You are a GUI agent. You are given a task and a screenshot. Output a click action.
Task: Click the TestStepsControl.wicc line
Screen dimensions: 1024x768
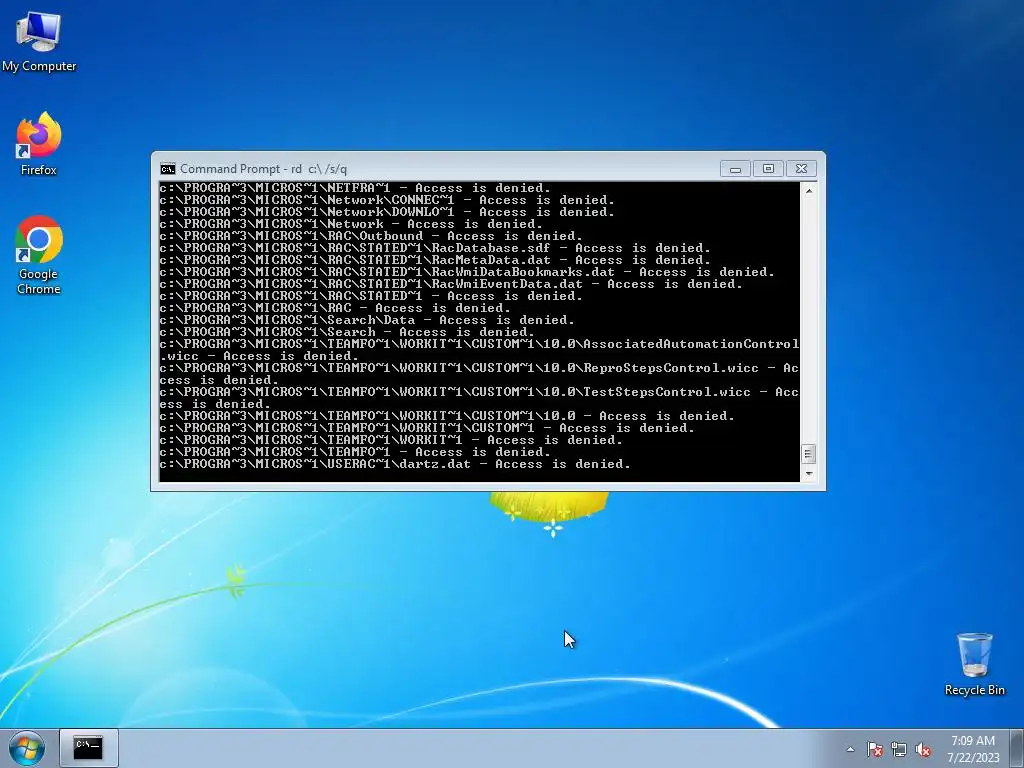pos(479,398)
